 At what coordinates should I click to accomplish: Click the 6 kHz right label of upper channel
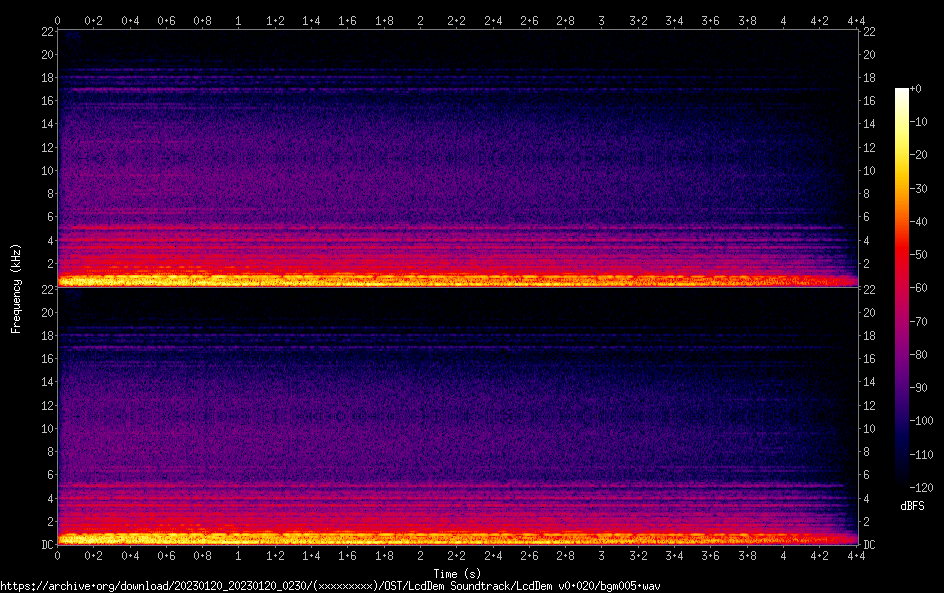tap(868, 217)
